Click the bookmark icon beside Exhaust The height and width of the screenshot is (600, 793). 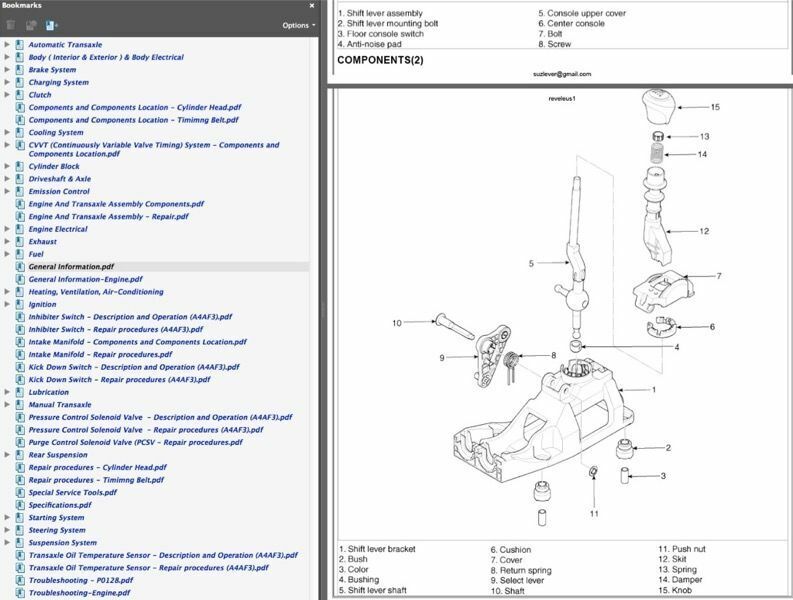[19, 242]
